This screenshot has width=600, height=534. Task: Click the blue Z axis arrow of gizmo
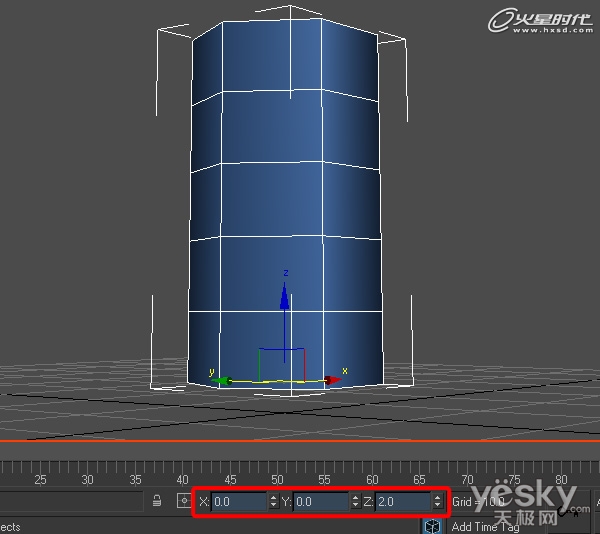coord(284,296)
